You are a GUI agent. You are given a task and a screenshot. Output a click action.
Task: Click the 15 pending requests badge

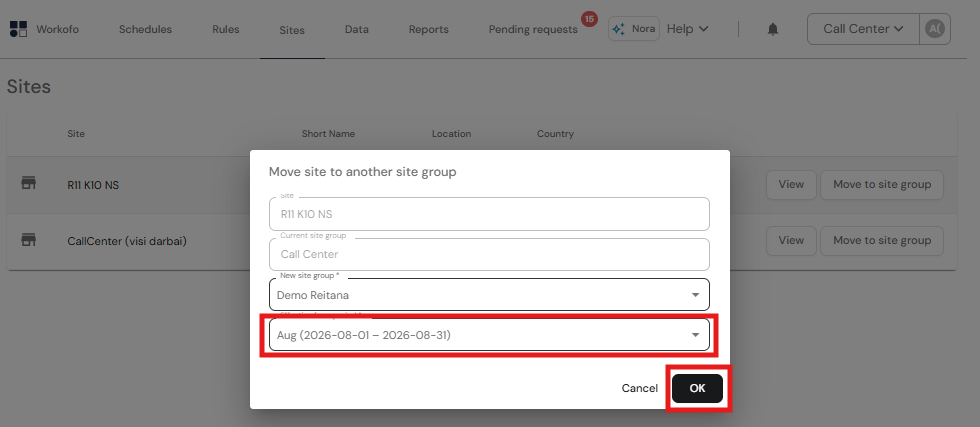[x=589, y=19]
